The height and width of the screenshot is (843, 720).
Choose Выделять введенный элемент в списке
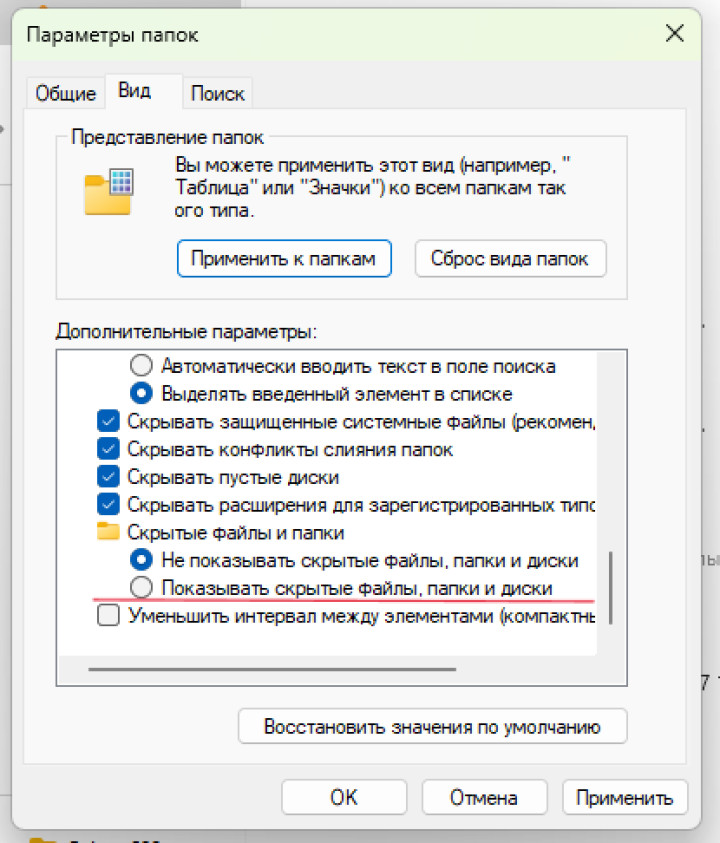(143, 394)
